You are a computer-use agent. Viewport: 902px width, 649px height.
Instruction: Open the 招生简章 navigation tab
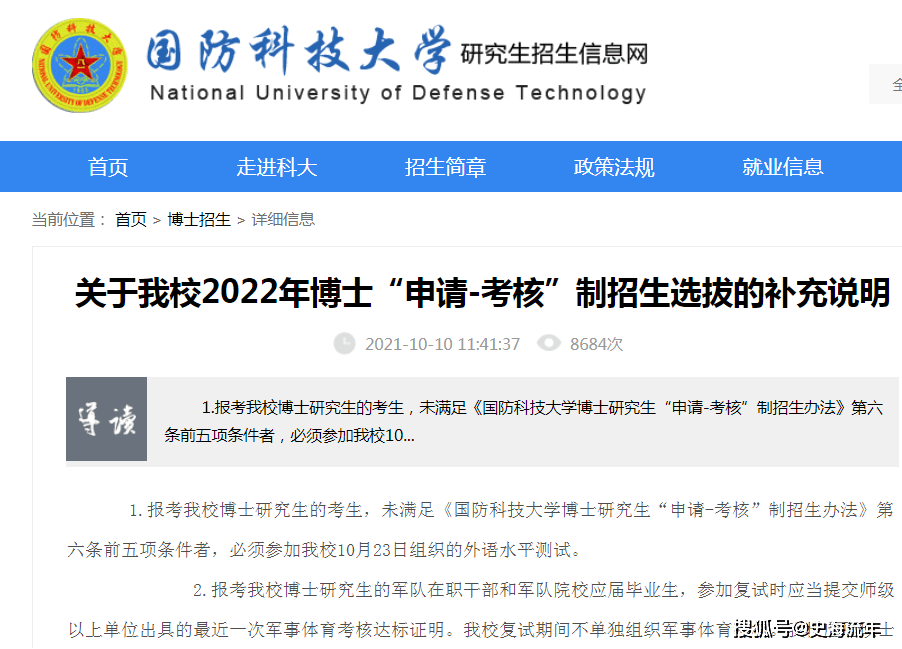pyautogui.click(x=445, y=167)
